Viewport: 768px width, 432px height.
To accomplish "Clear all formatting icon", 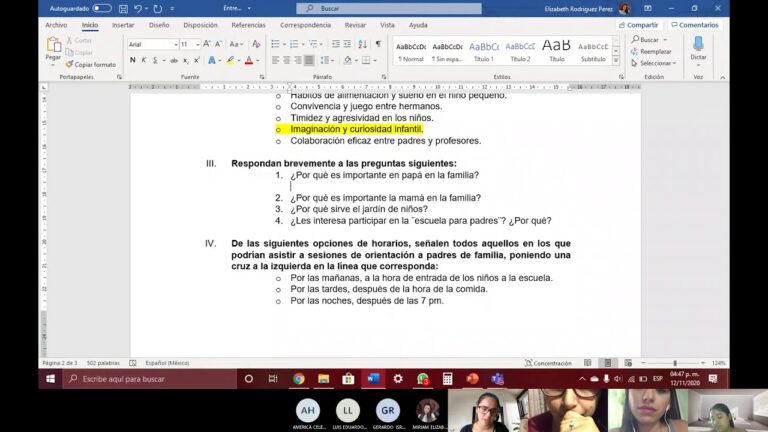I will 256,44.
